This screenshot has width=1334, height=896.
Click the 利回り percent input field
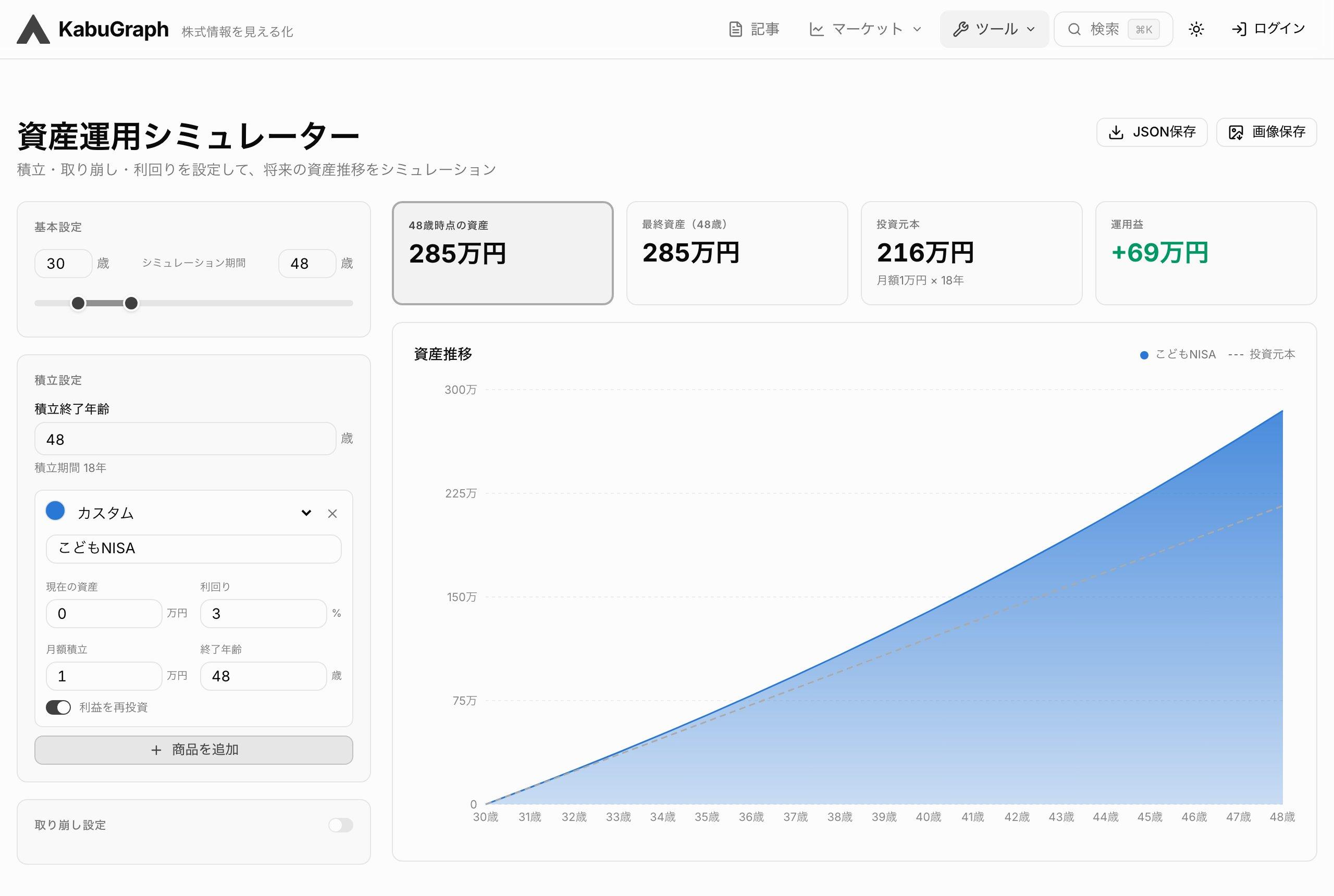[264, 614]
